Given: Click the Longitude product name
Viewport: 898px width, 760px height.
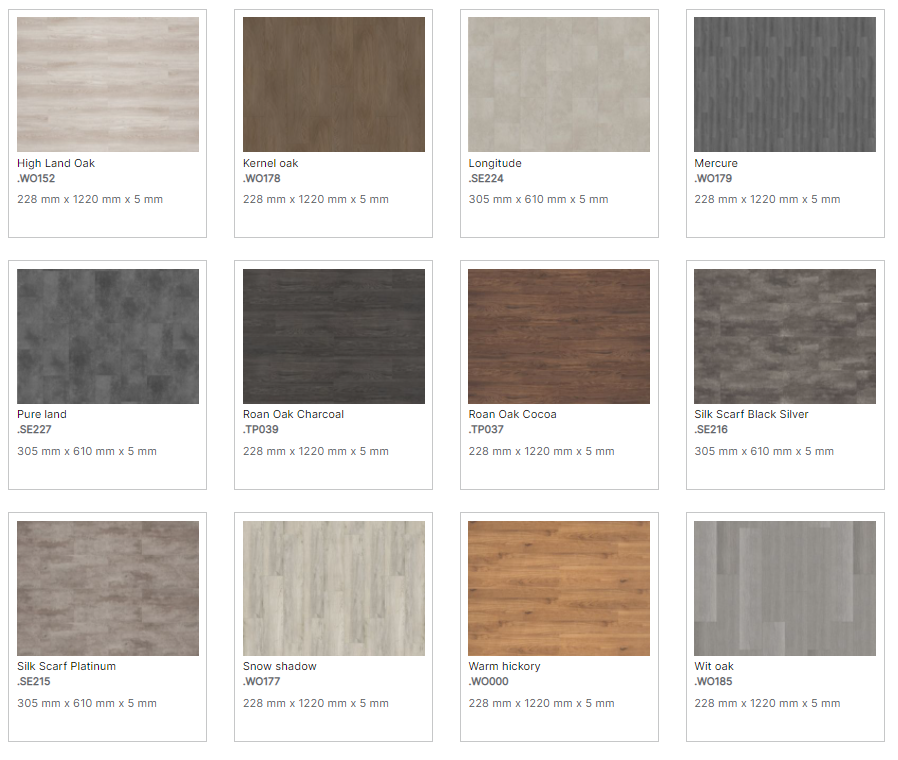Looking at the screenshot, I should pyautogui.click(x=495, y=163).
